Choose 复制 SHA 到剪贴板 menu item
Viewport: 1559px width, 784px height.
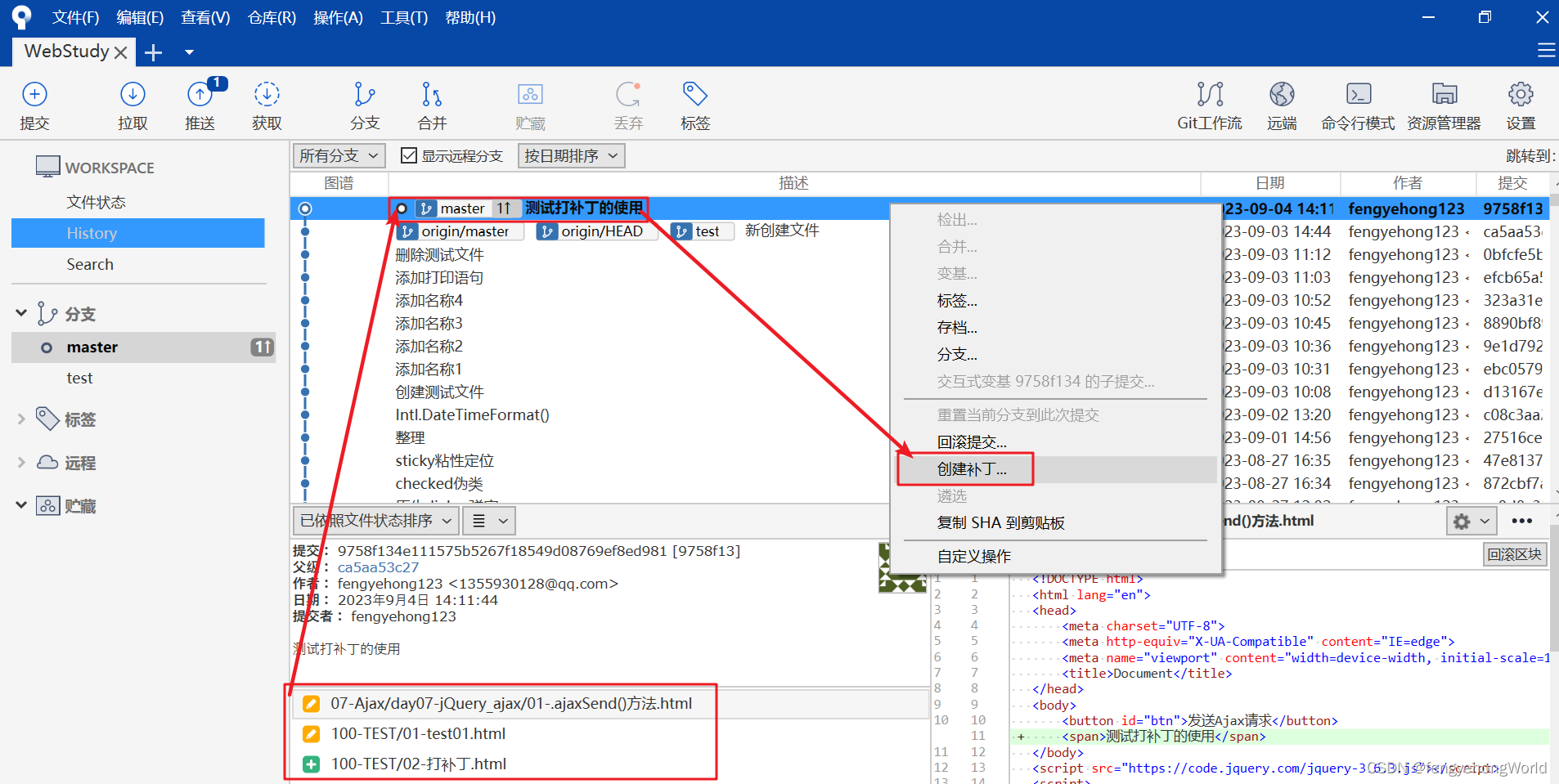[x=1056, y=523]
